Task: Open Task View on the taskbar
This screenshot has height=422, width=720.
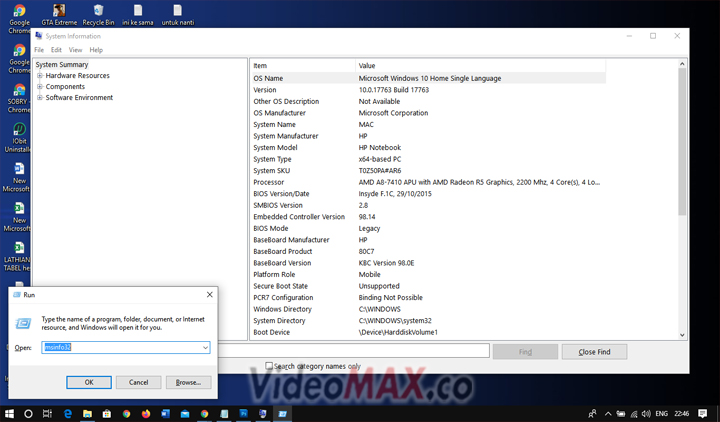Action: pyautogui.click(x=47, y=414)
